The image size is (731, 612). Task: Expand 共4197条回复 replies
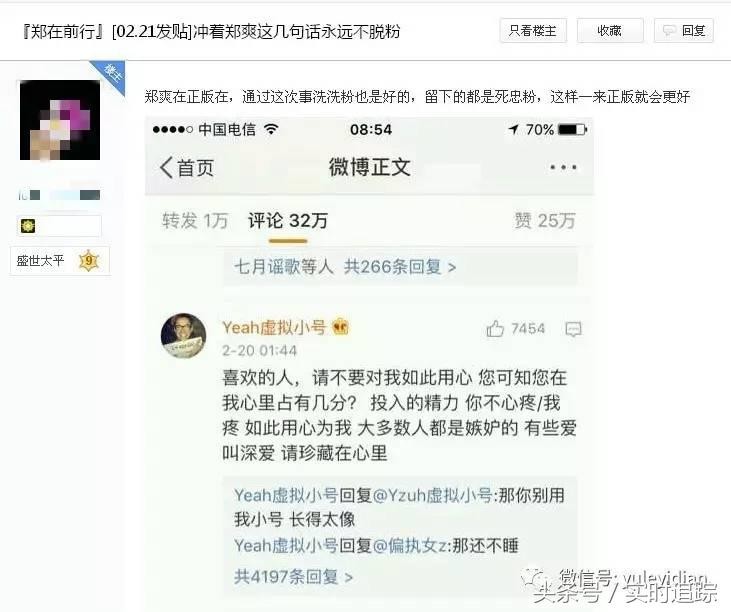point(293,577)
